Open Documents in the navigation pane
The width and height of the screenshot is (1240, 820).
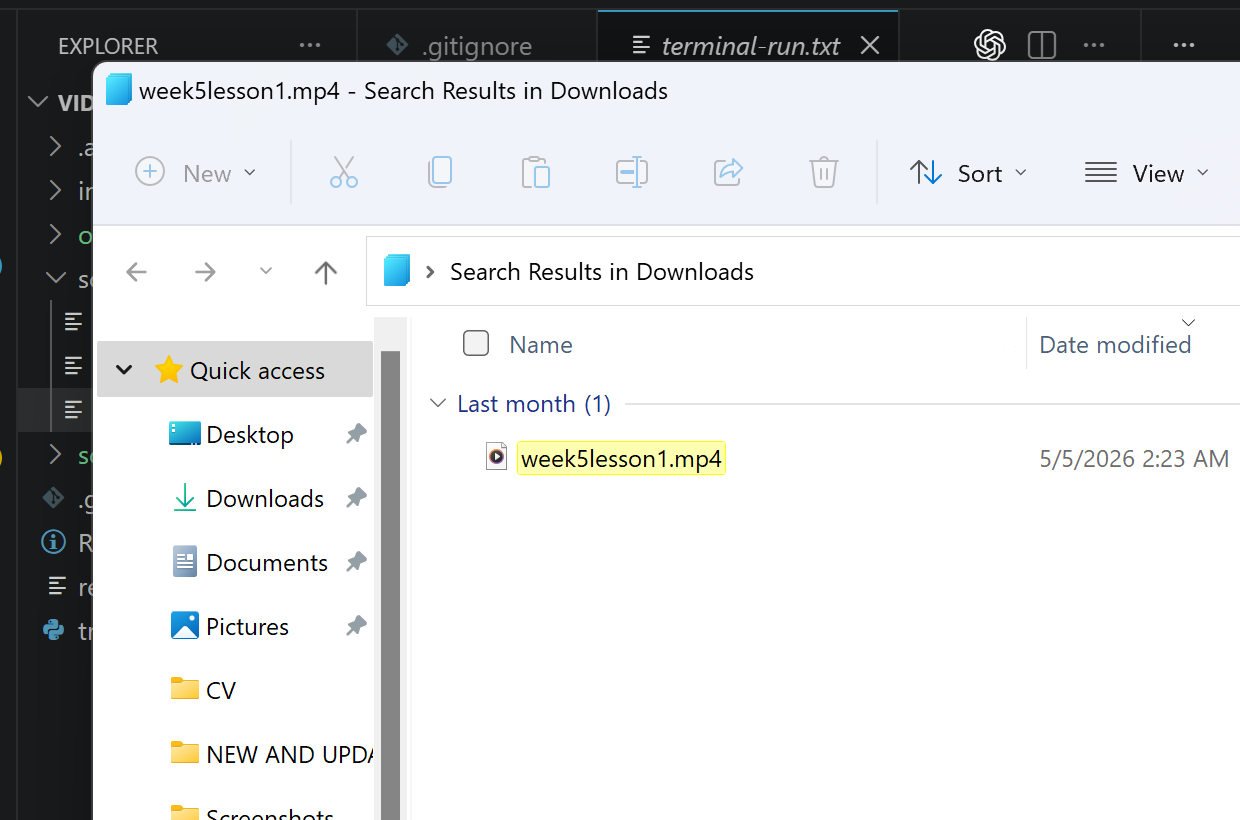click(267, 563)
